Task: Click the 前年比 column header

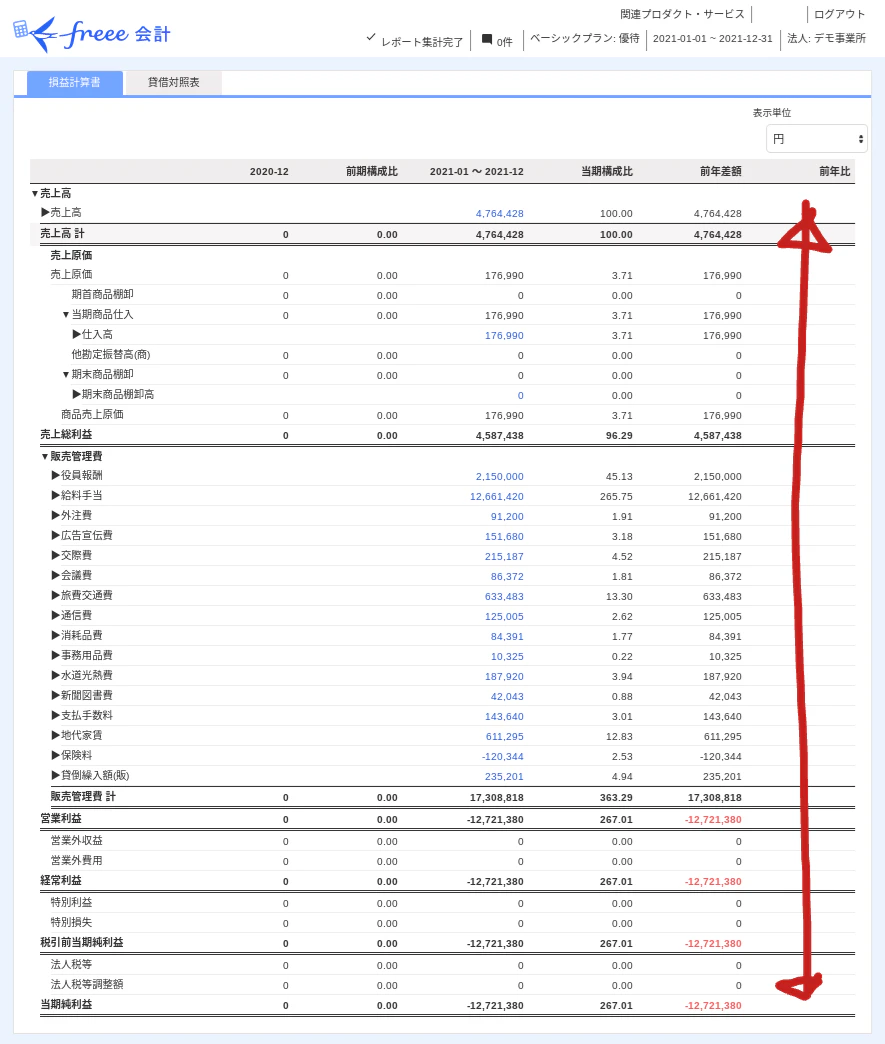Action: 834,171
